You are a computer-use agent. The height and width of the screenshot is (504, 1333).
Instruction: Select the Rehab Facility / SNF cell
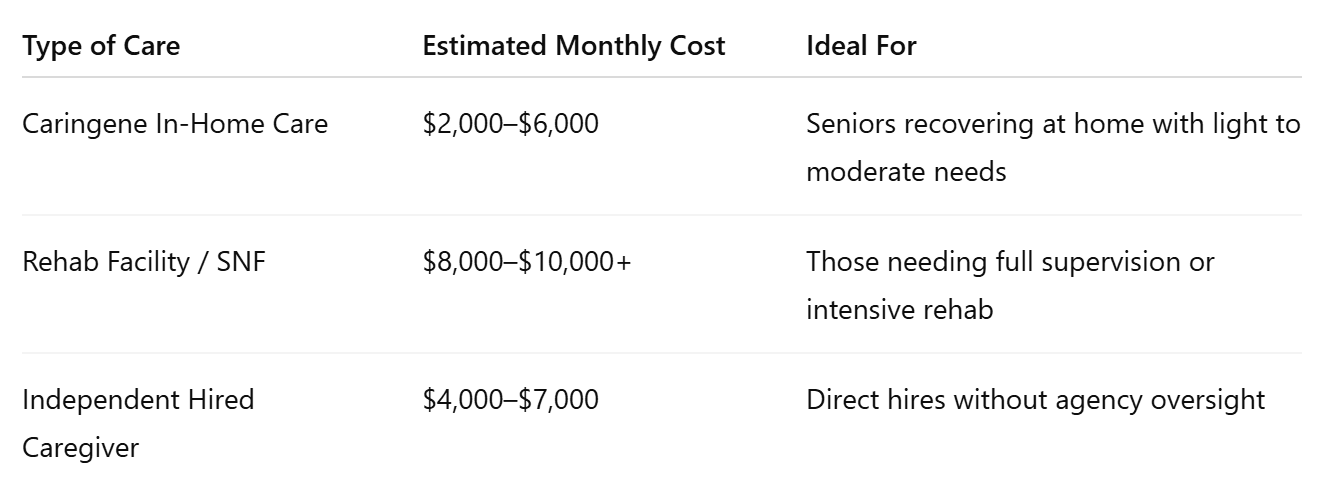(x=144, y=263)
